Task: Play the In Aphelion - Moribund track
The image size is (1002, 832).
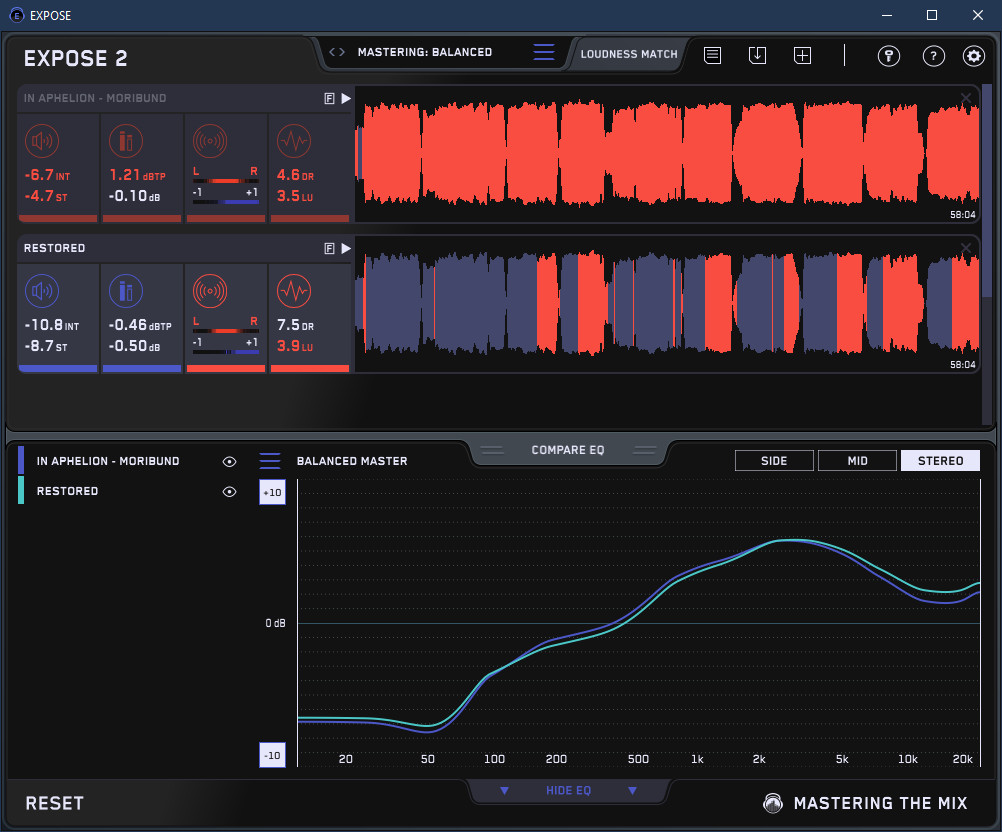Action: [346, 98]
